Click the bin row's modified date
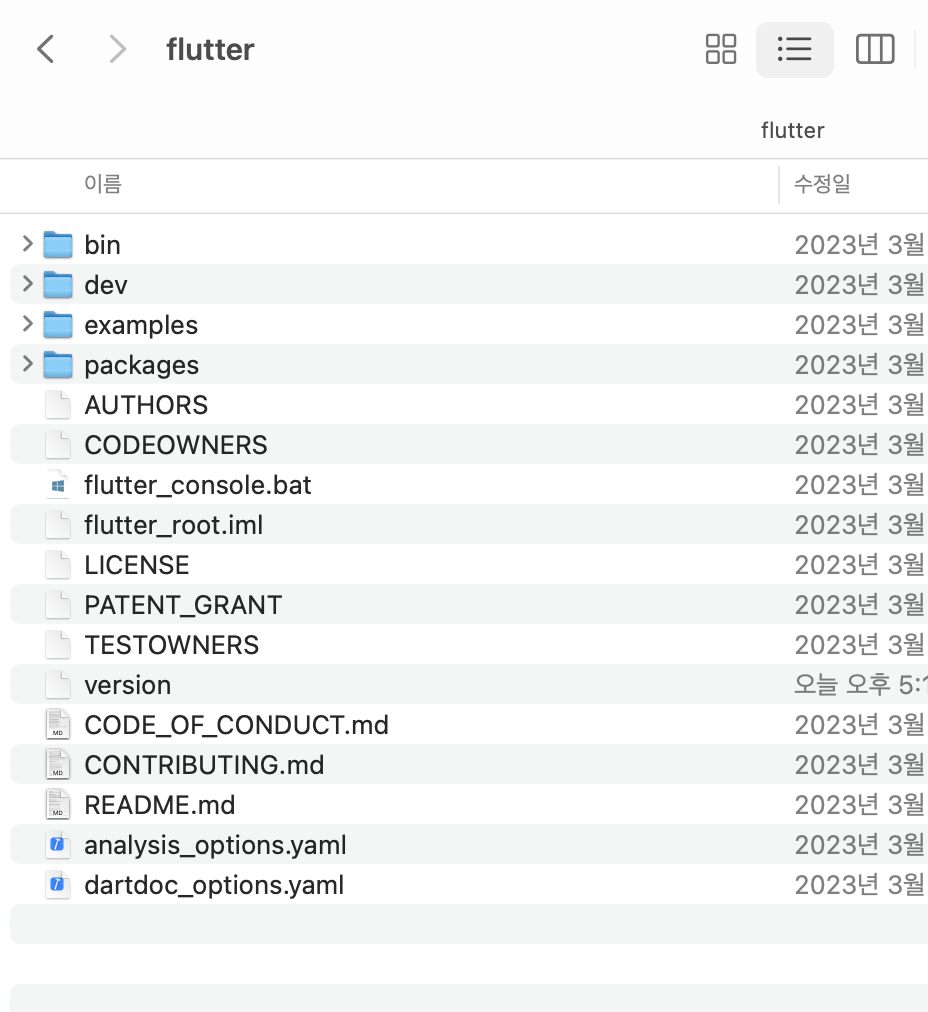The image size is (928, 1012). (860, 245)
